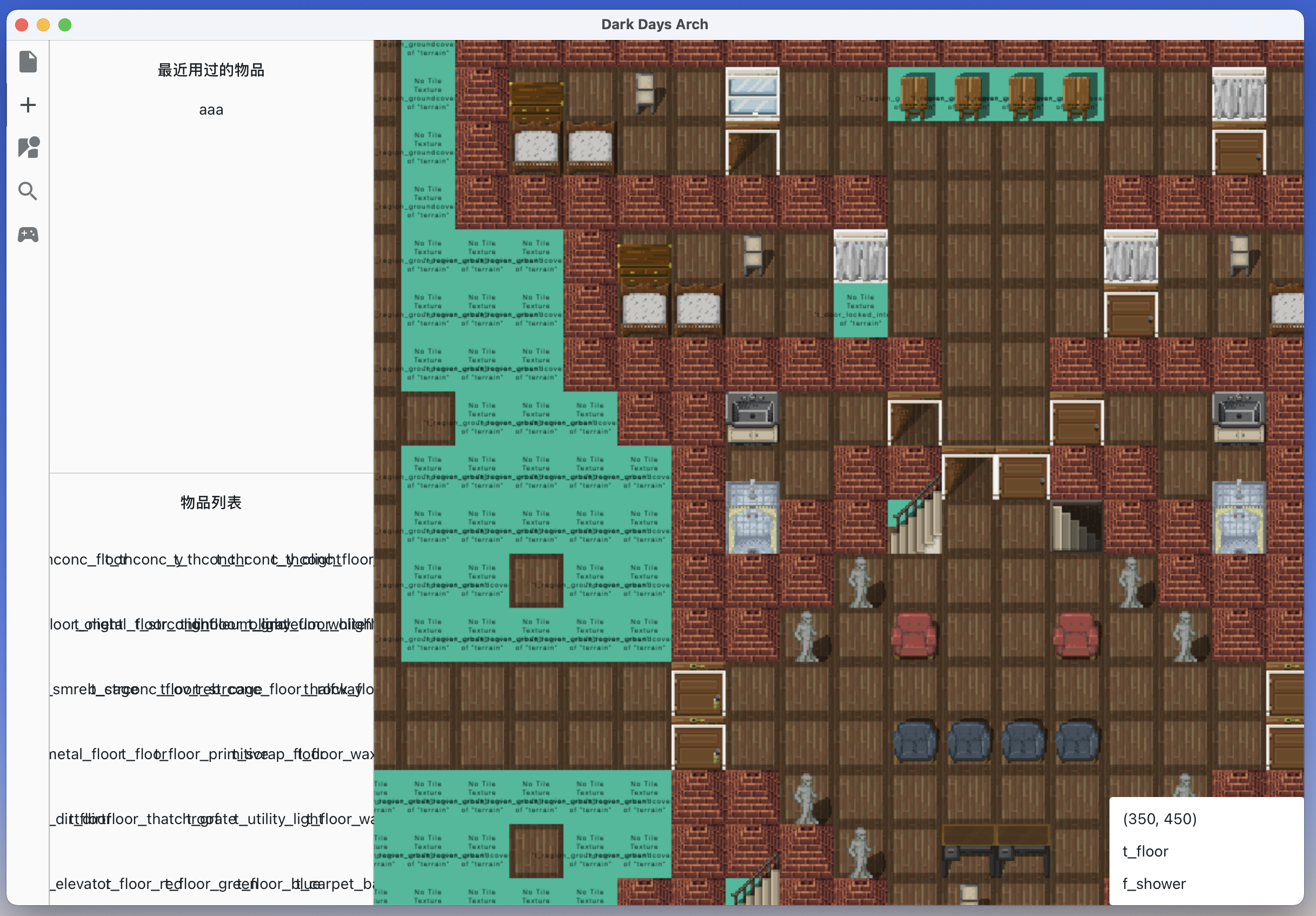Select the left red armchair tile
The height and width of the screenshot is (916, 1316).
pos(914,635)
